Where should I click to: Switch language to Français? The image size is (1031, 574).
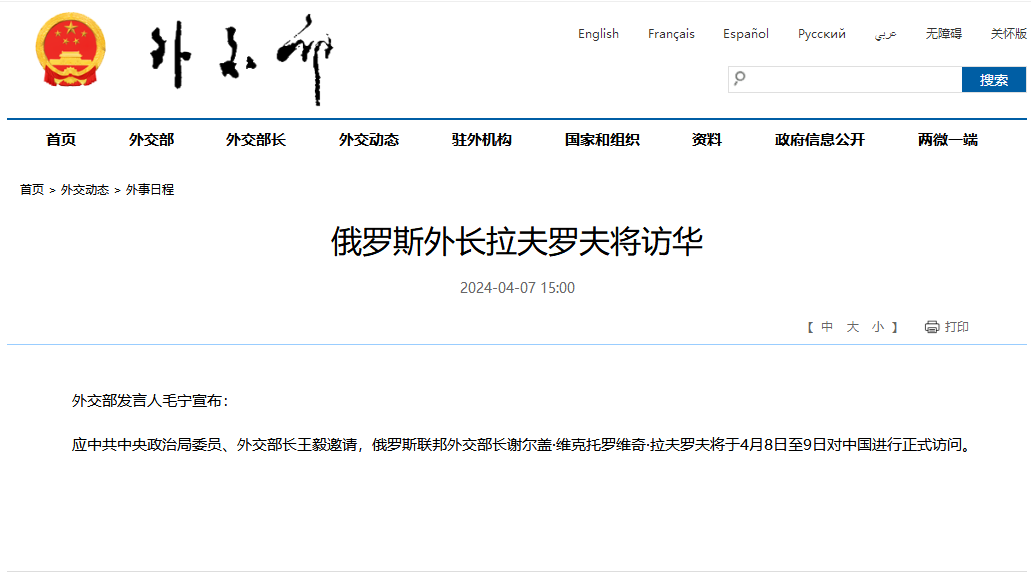[671, 34]
